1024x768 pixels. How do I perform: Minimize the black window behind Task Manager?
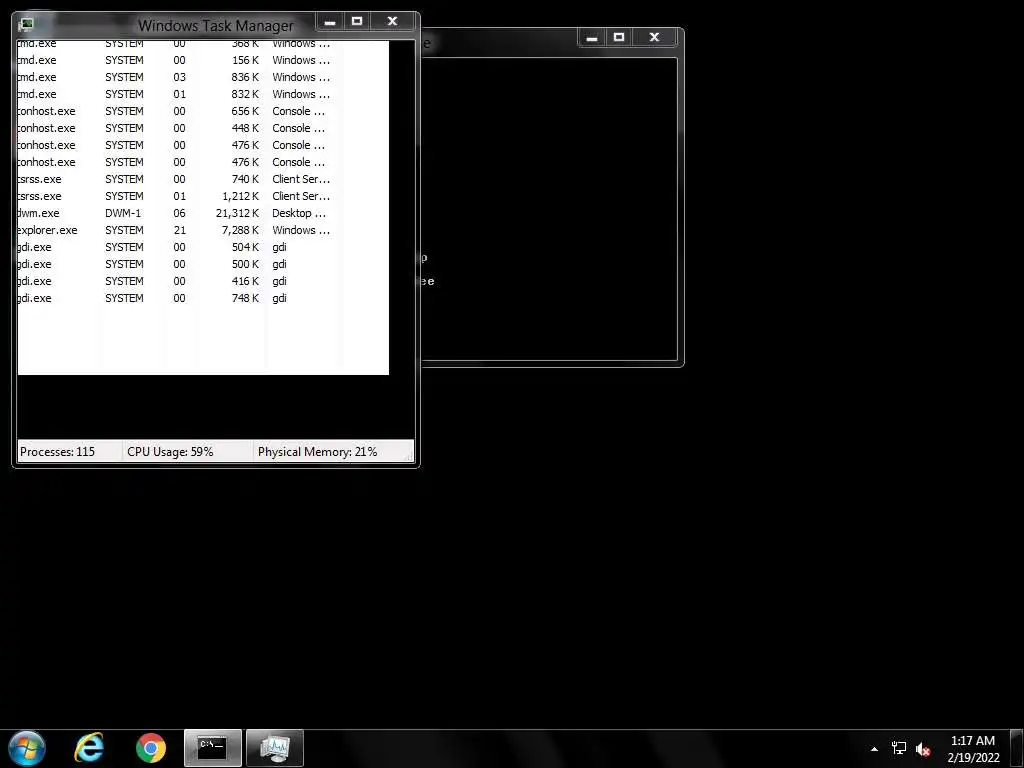click(592, 38)
